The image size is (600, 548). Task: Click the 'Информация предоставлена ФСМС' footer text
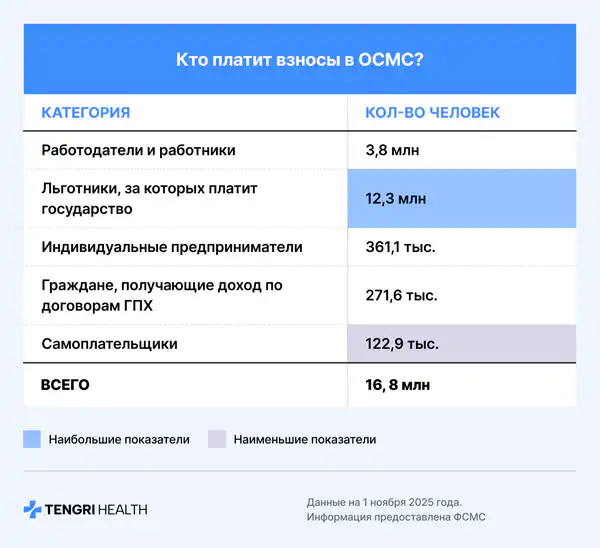(x=394, y=517)
